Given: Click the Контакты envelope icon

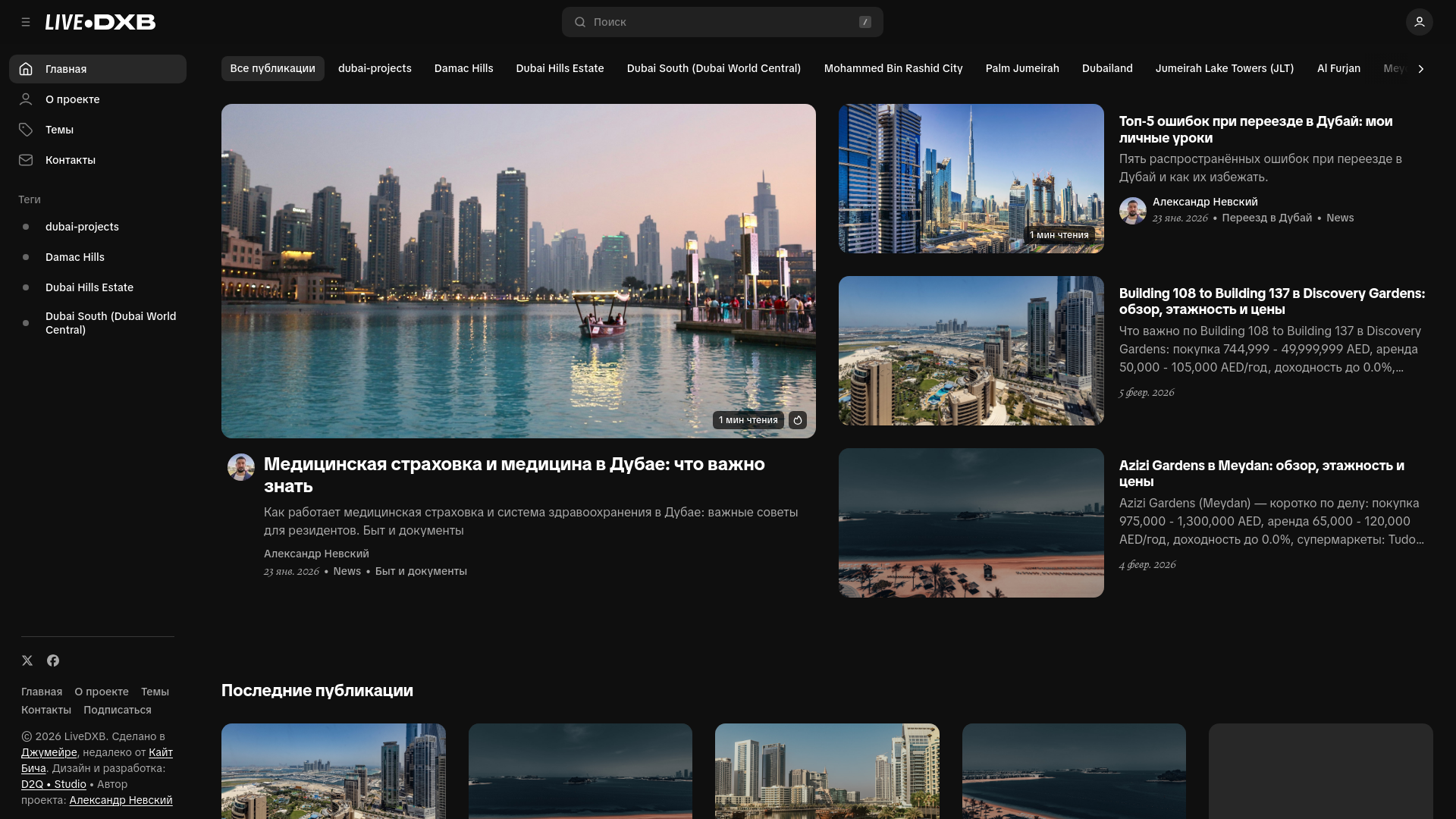Looking at the screenshot, I should pos(26,160).
